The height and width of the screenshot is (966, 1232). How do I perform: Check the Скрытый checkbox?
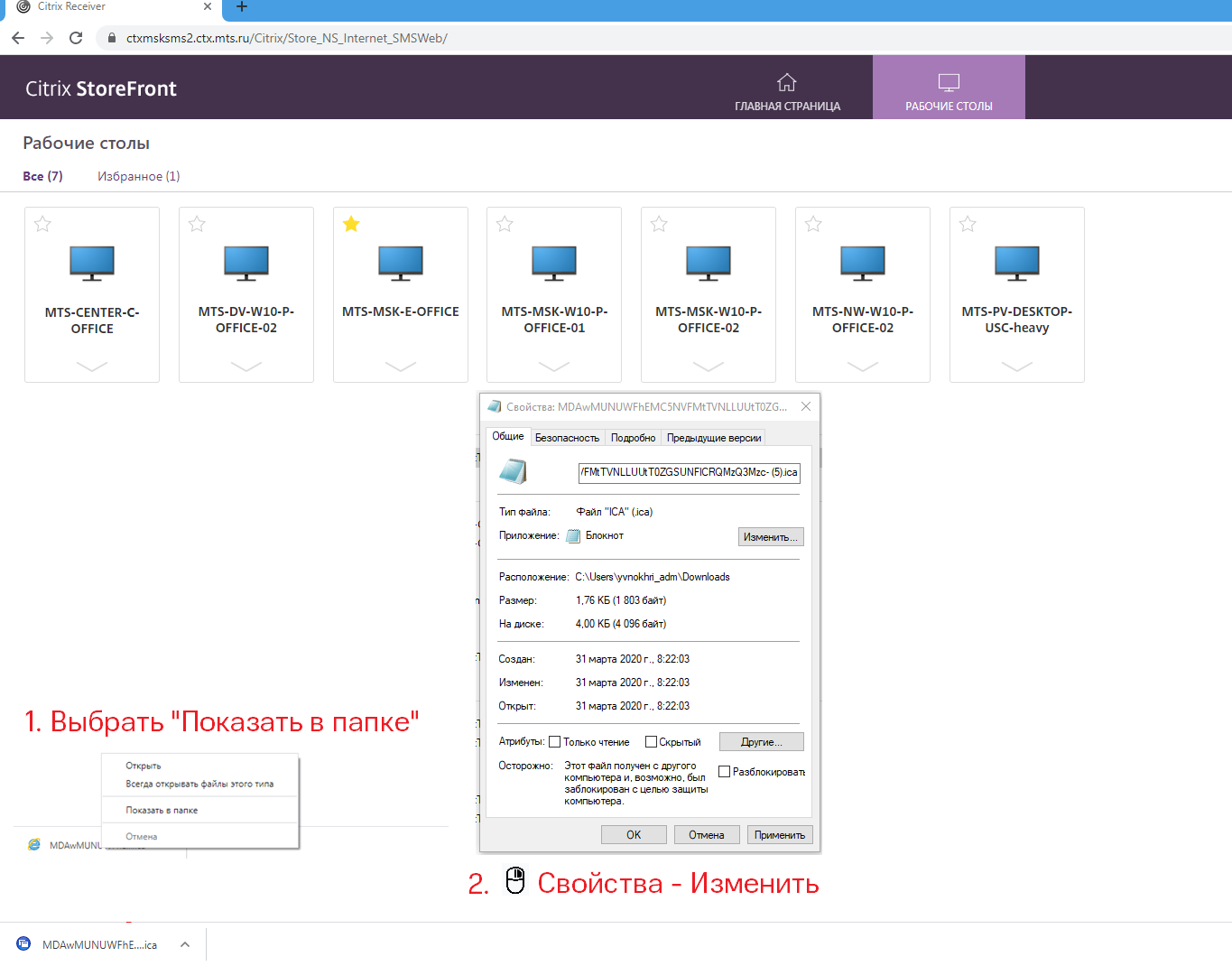(651, 742)
